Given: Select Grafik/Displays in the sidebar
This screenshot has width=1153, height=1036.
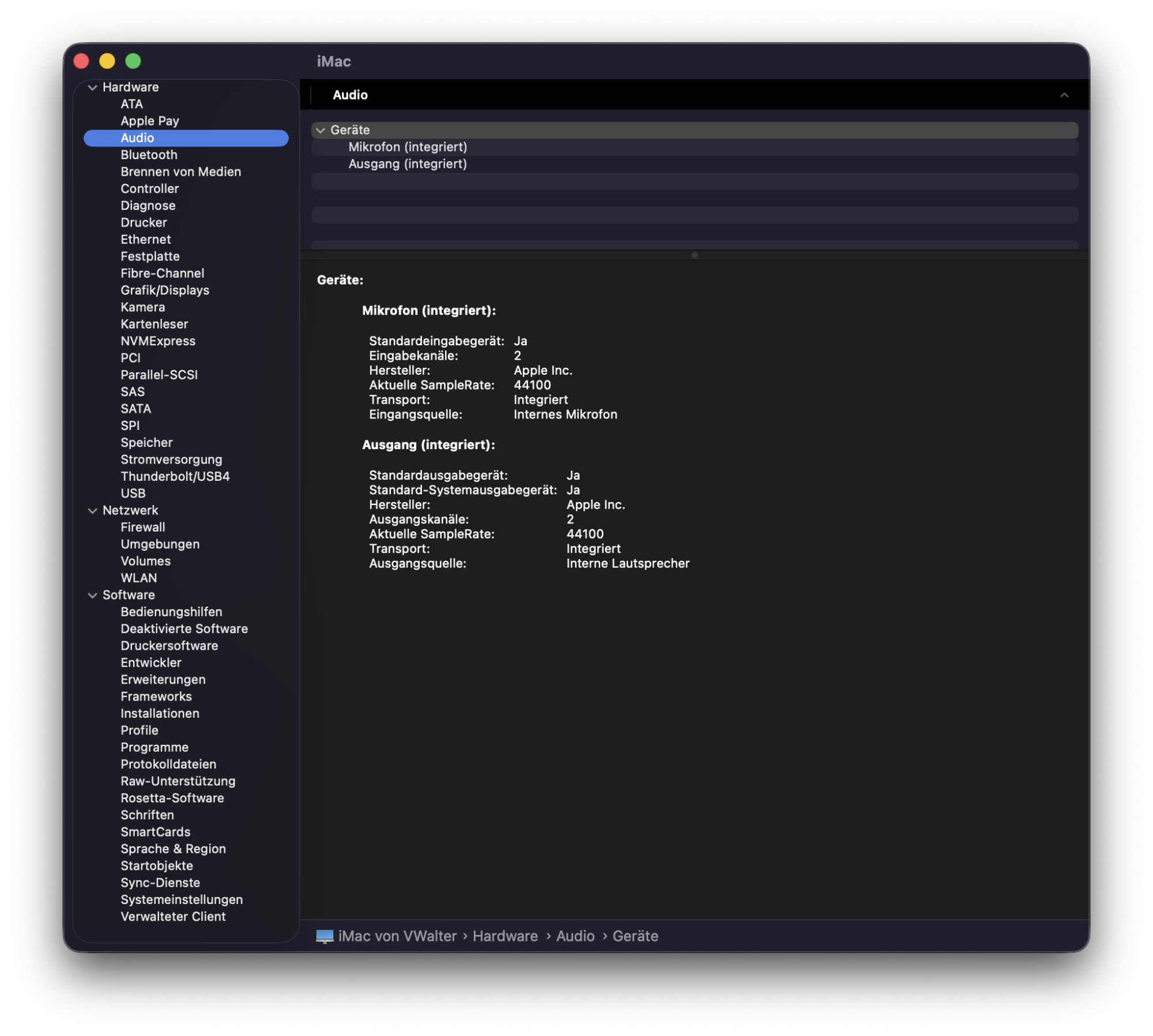Looking at the screenshot, I should [x=165, y=291].
